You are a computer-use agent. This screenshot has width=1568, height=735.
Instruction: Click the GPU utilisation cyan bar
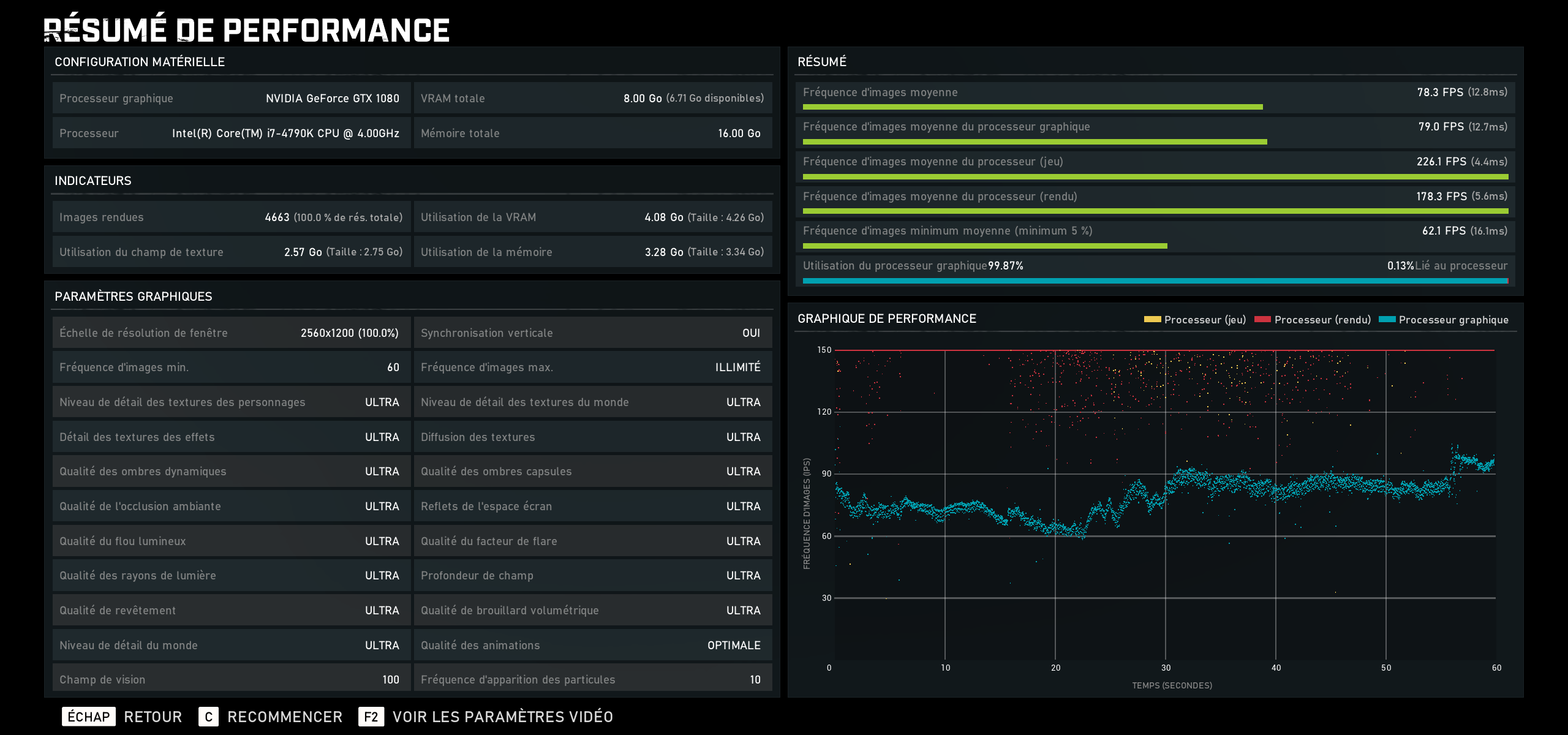[1155, 281]
